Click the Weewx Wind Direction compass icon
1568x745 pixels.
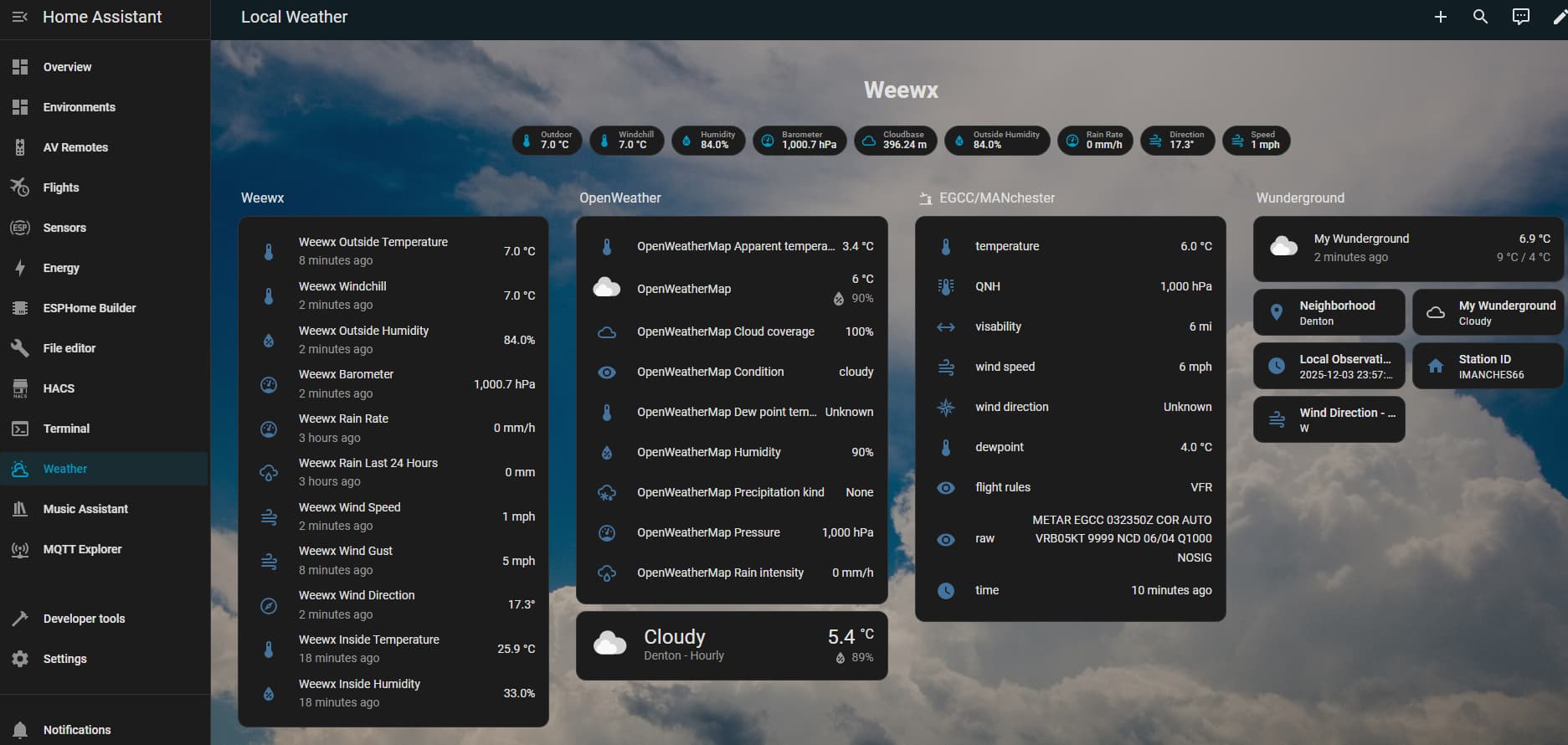[269, 605]
